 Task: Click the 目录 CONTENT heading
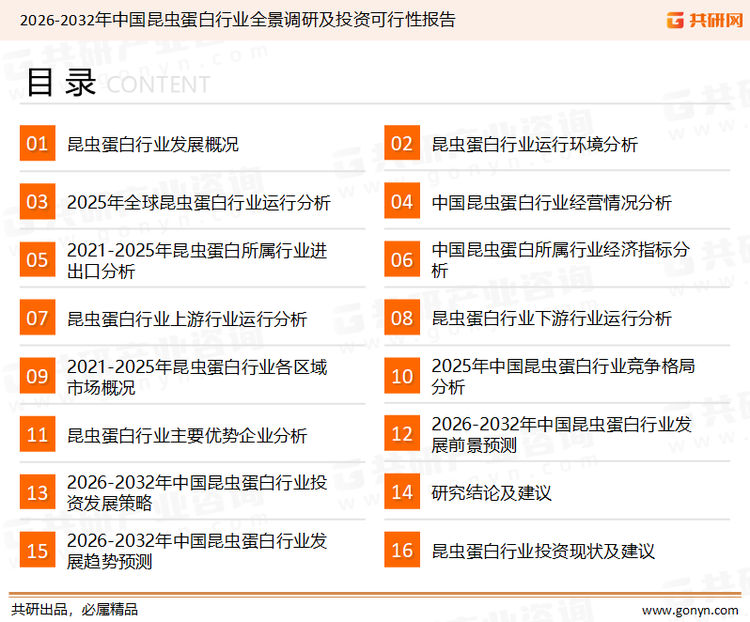[117, 84]
